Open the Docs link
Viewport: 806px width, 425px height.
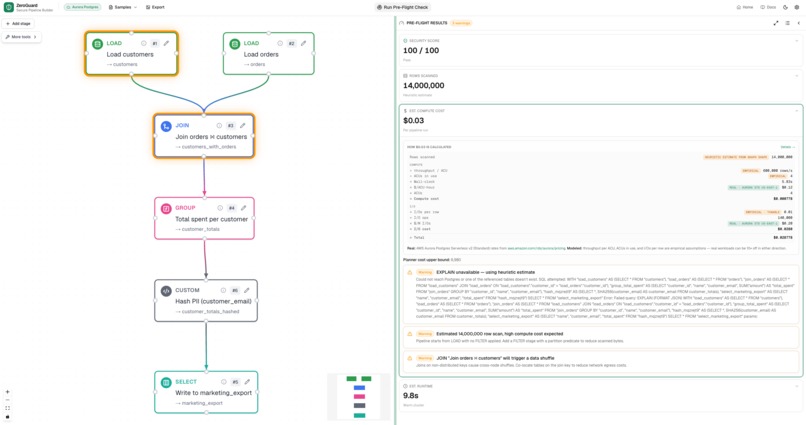pyautogui.click(x=768, y=7)
